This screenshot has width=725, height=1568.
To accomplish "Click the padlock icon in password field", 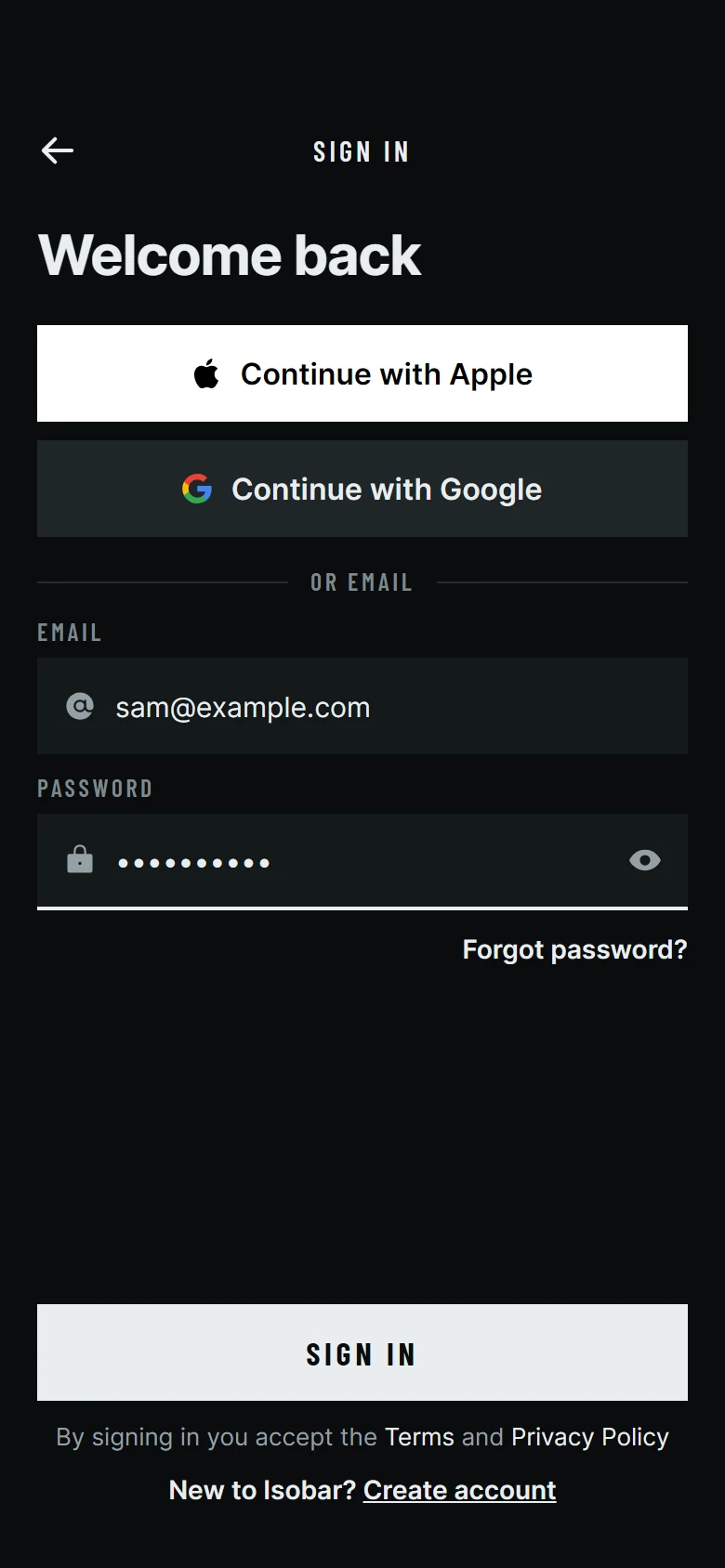I will (x=80, y=859).
